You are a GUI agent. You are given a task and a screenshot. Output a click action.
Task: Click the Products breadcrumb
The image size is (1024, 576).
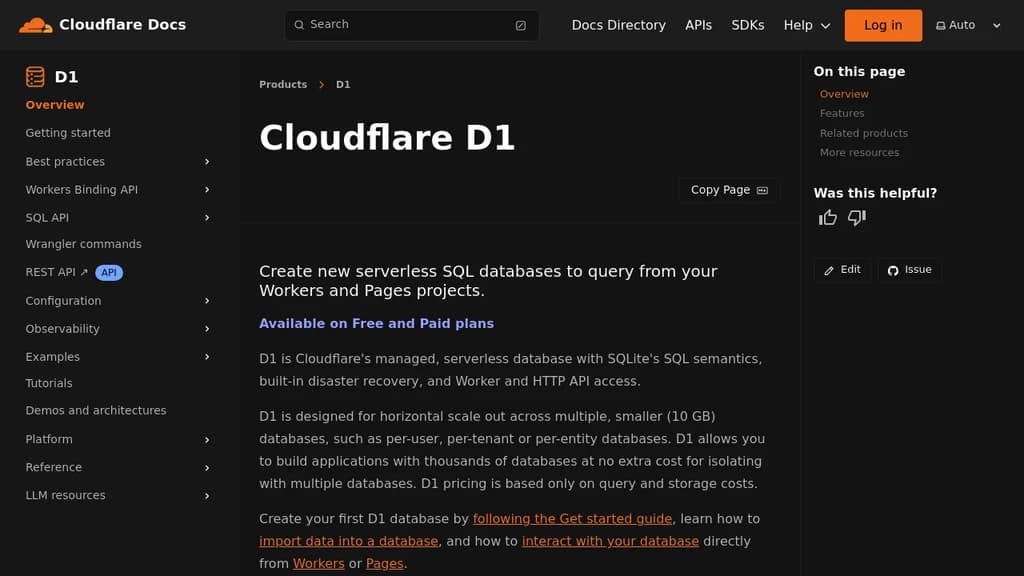tap(283, 85)
